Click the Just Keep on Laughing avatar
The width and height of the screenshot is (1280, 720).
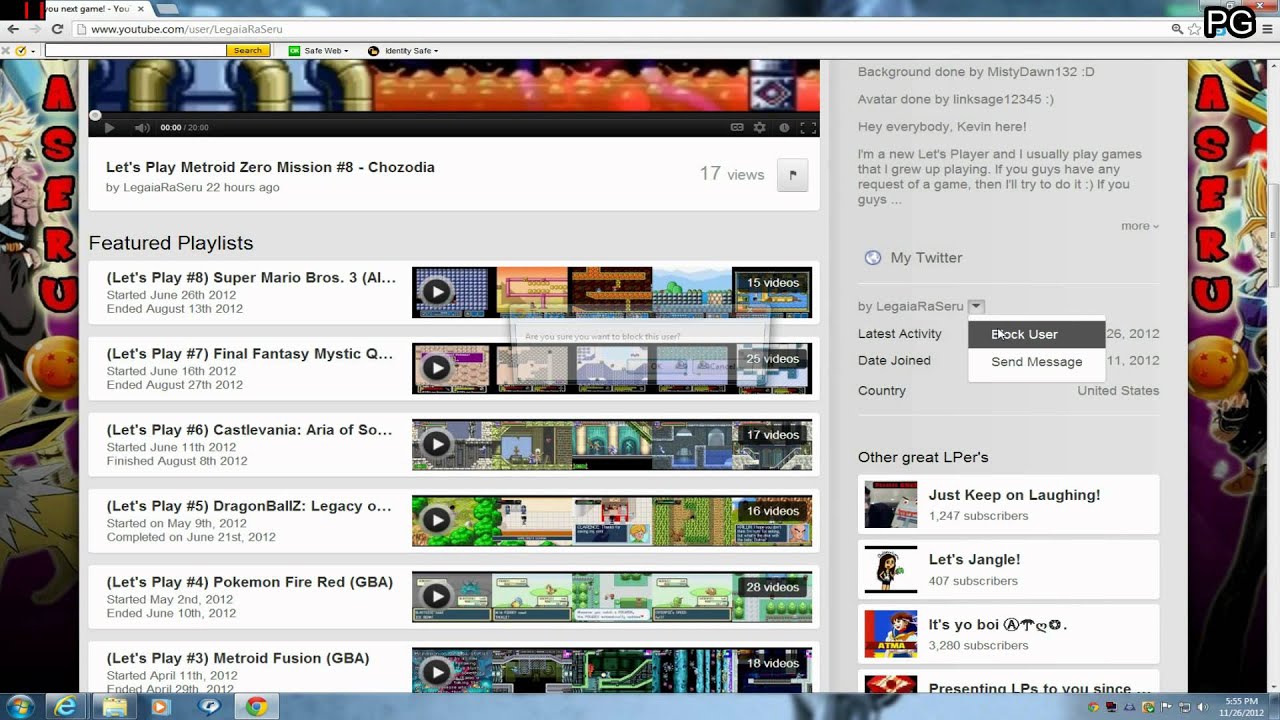coord(890,504)
